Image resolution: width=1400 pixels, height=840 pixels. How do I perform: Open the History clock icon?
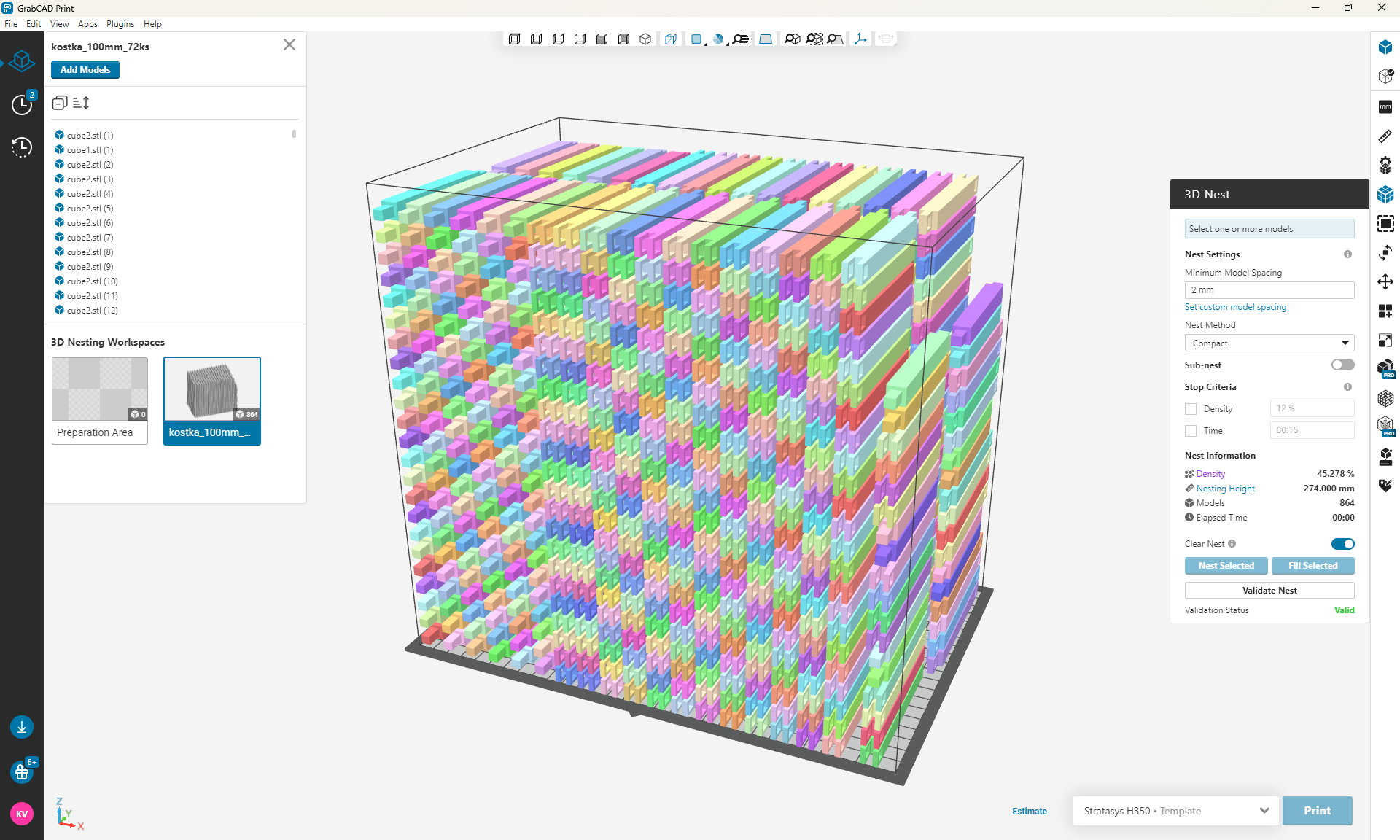(x=22, y=147)
